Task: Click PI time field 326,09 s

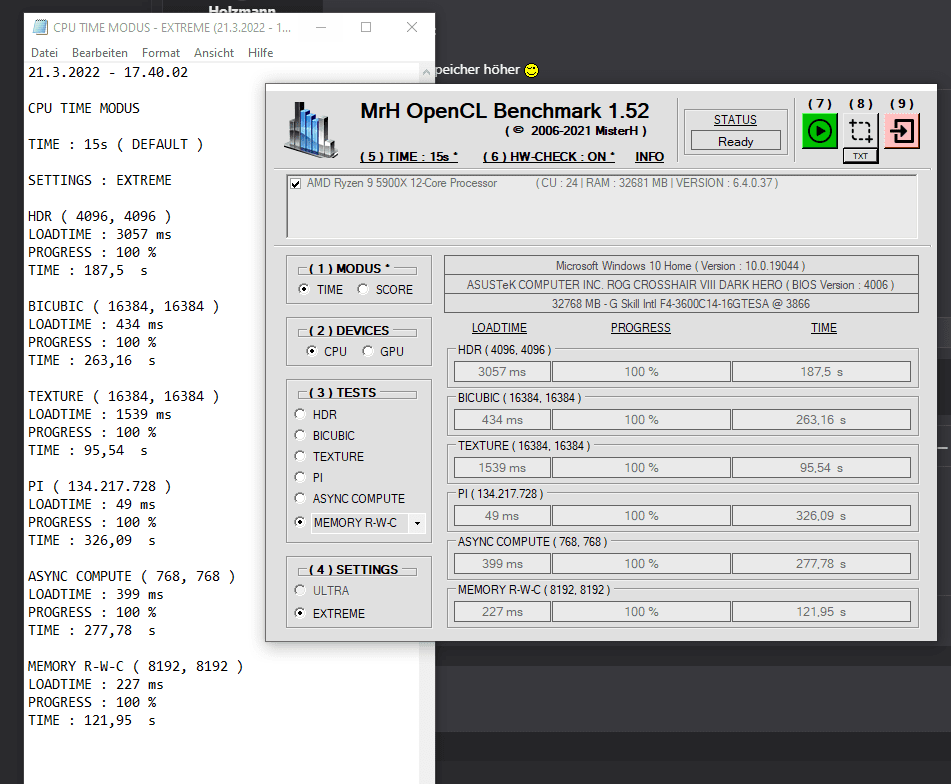Action: pyautogui.click(x=821, y=515)
